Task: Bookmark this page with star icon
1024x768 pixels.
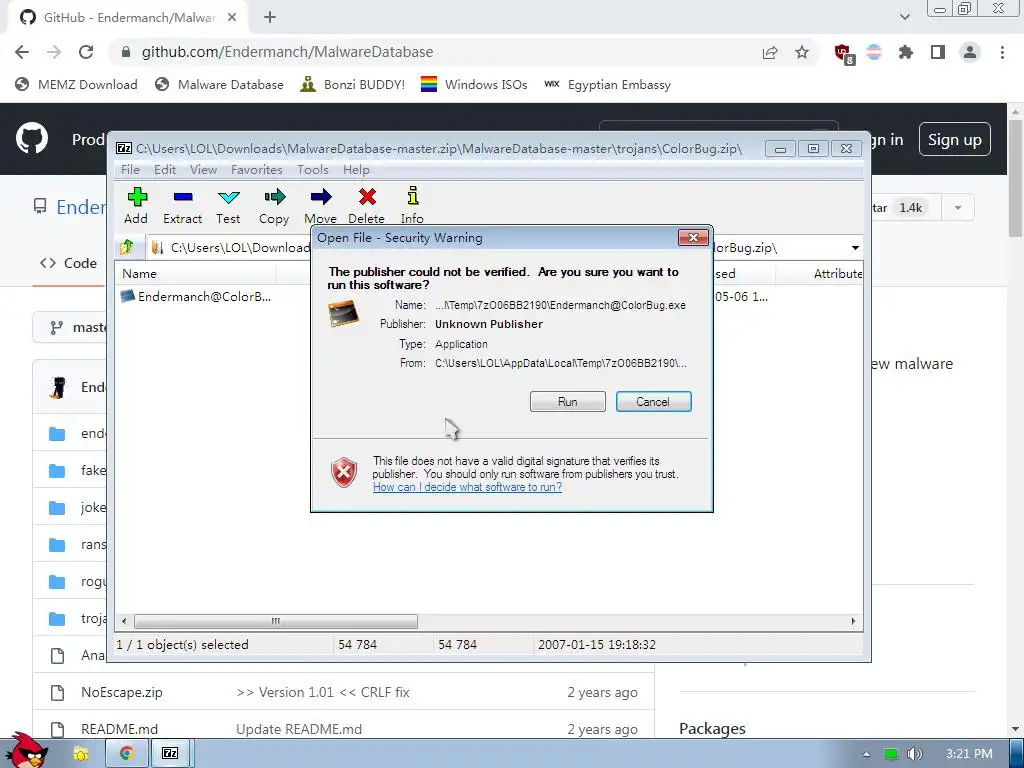Action: click(x=802, y=52)
